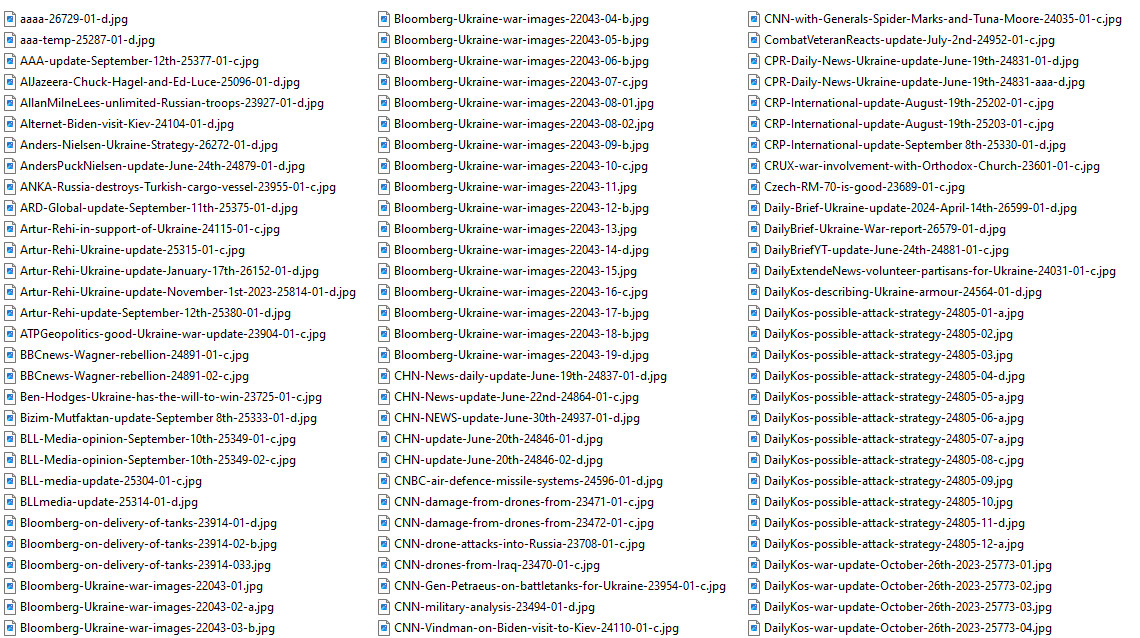Select the icon for CNBC-air-defence-missile-systems-24596-01-d.jpg
The image size is (1140, 638).
click(384, 481)
